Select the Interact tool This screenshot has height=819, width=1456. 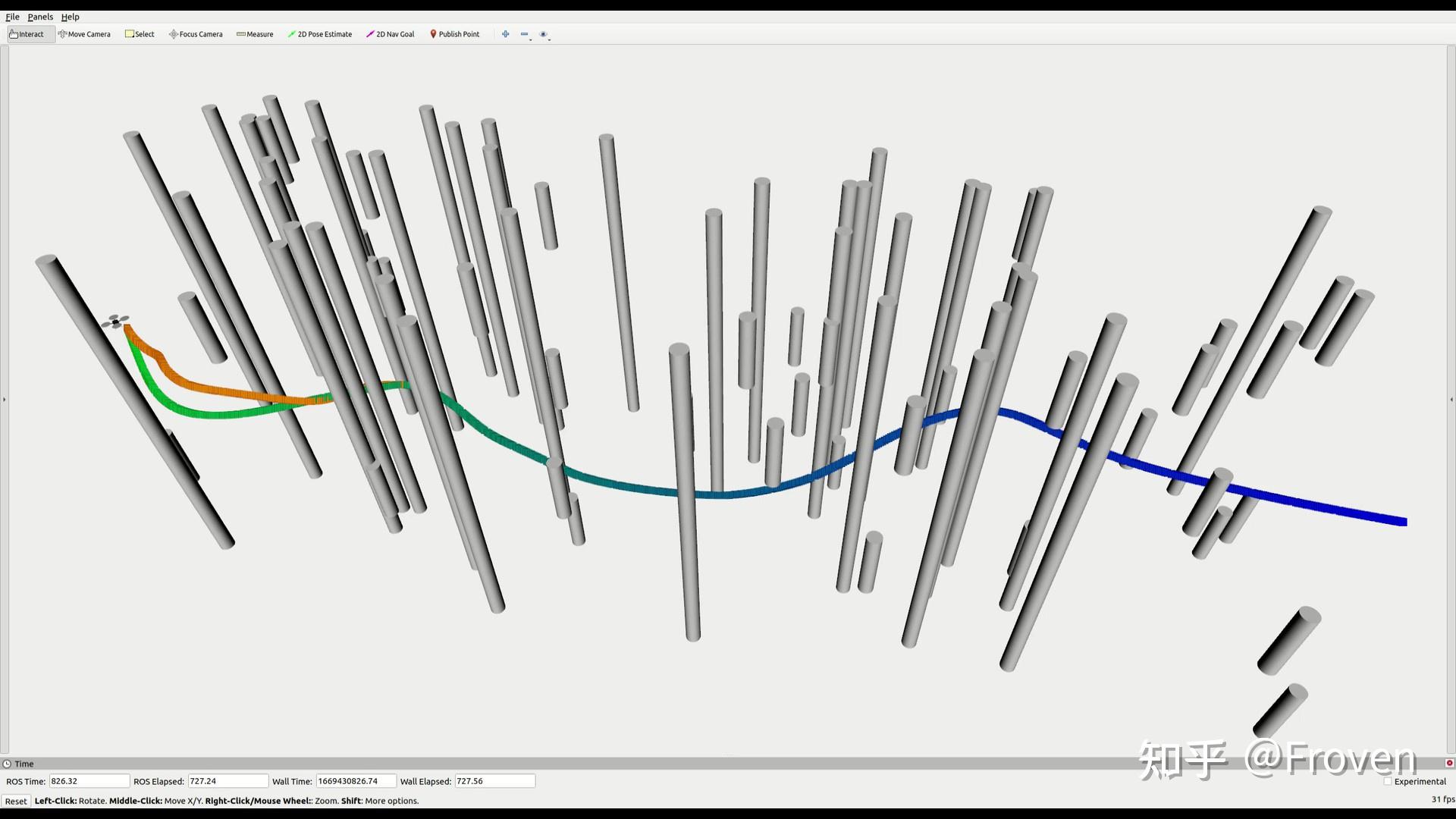pyautogui.click(x=30, y=34)
